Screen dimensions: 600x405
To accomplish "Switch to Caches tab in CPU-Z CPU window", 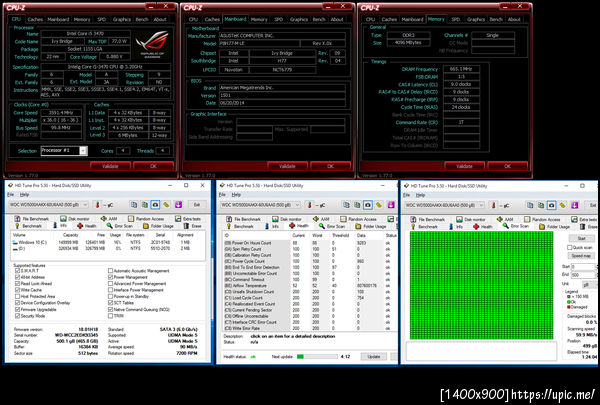I will tap(35, 19).
